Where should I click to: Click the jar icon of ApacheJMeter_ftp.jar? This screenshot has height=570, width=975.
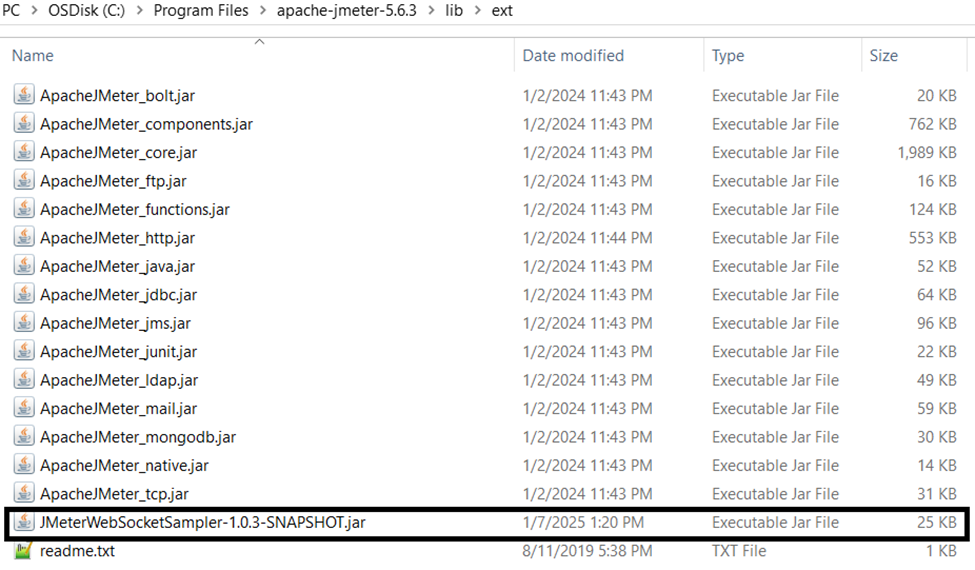tap(24, 181)
